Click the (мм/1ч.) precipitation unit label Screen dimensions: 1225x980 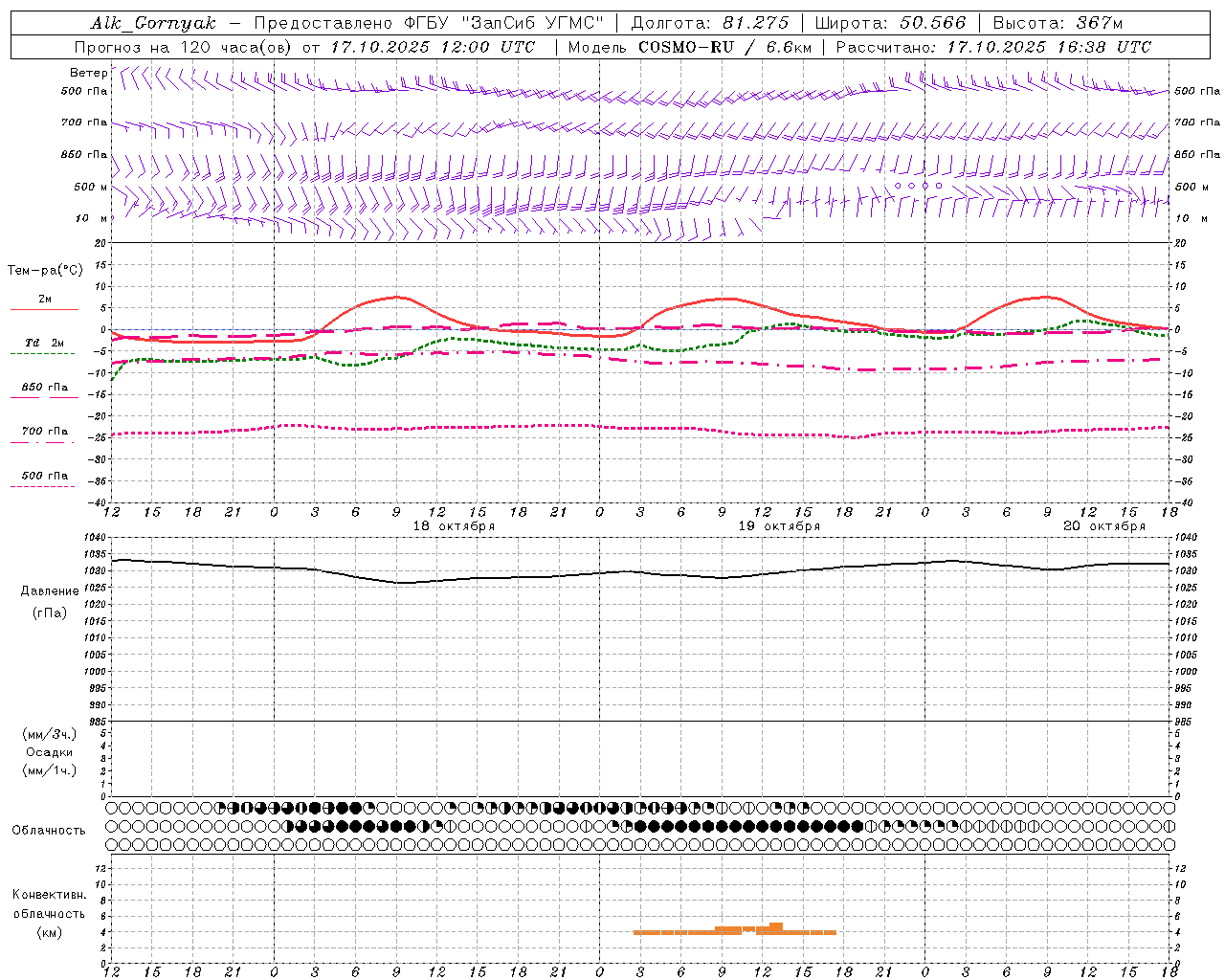coord(50,770)
